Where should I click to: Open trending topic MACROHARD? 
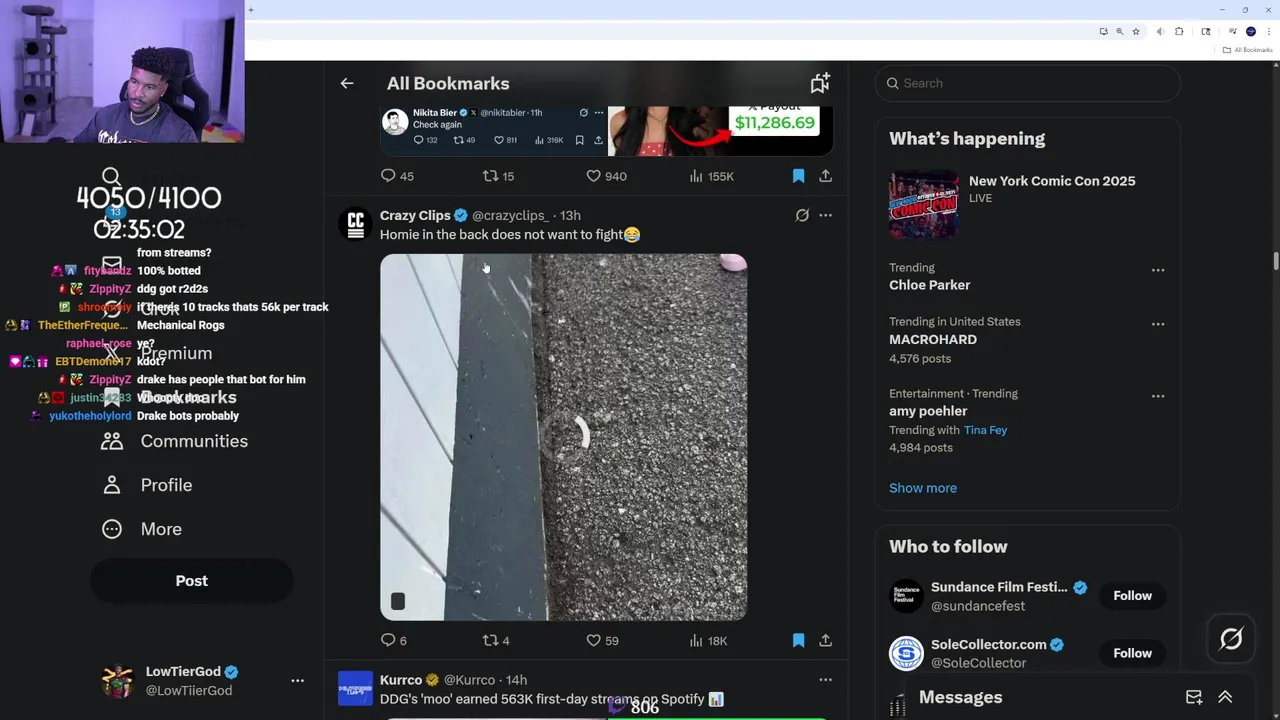pyautogui.click(x=933, y=339)
